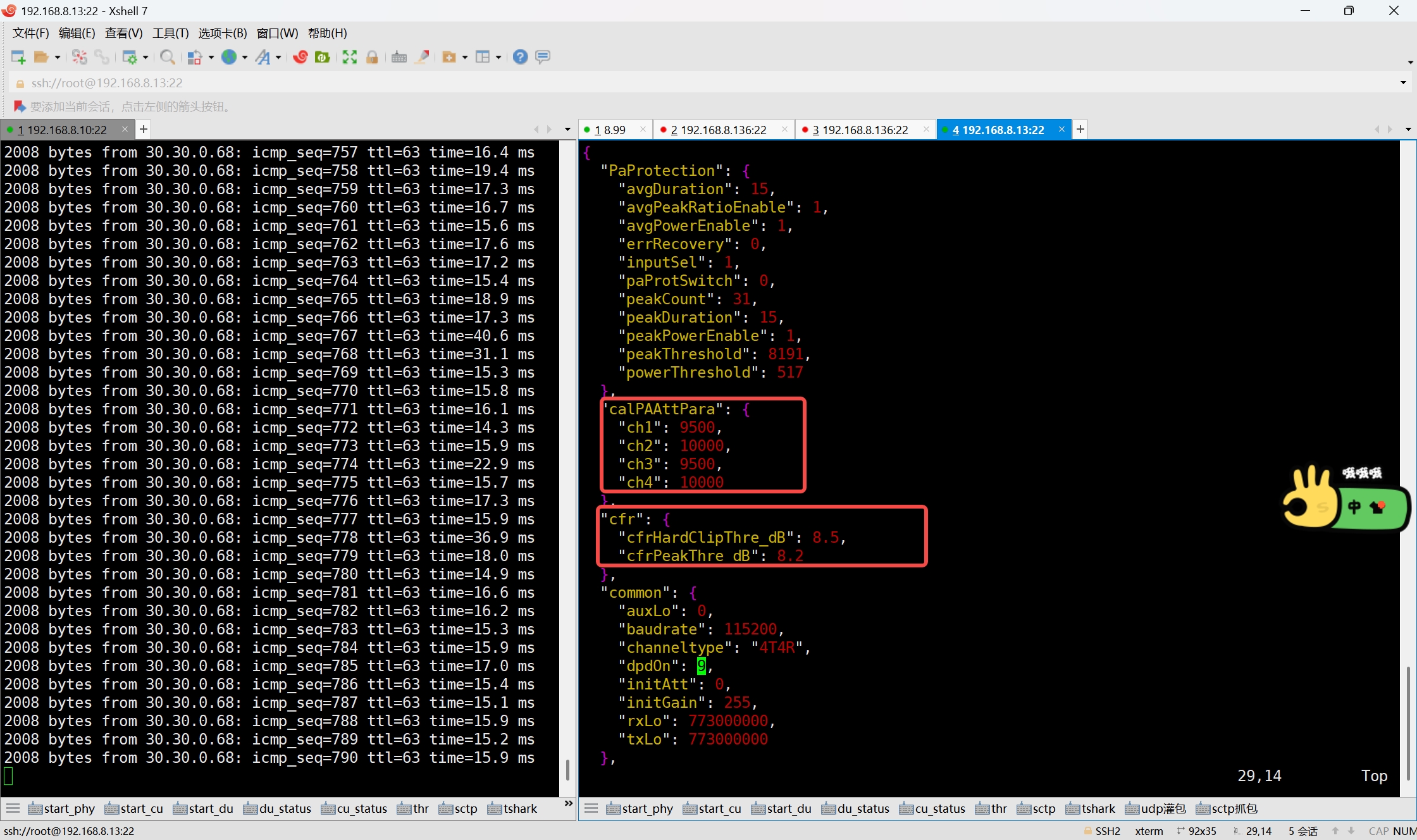Open session properties gear icon
The image size is (1417, 840).
tap(130, 58)
